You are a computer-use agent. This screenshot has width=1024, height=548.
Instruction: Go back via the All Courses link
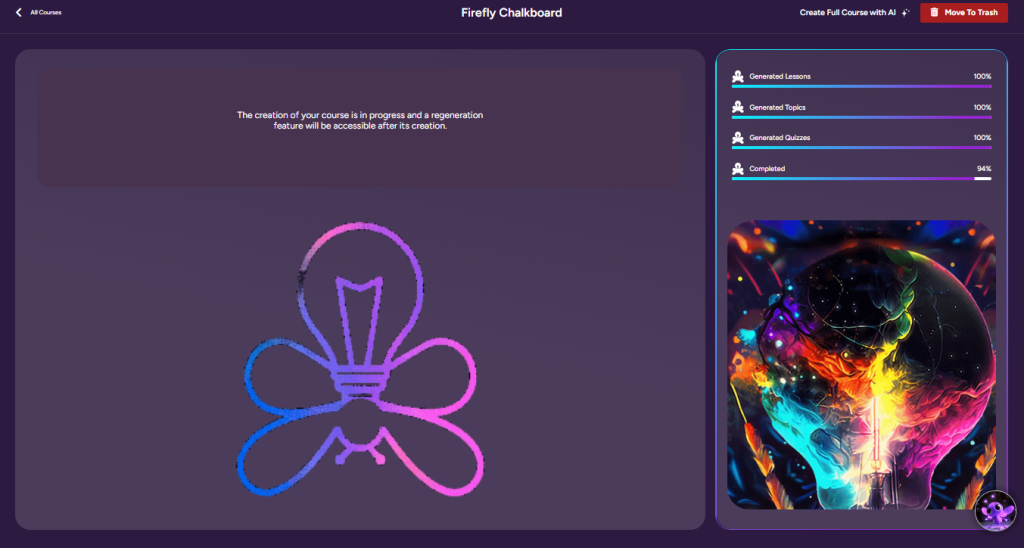45,13
